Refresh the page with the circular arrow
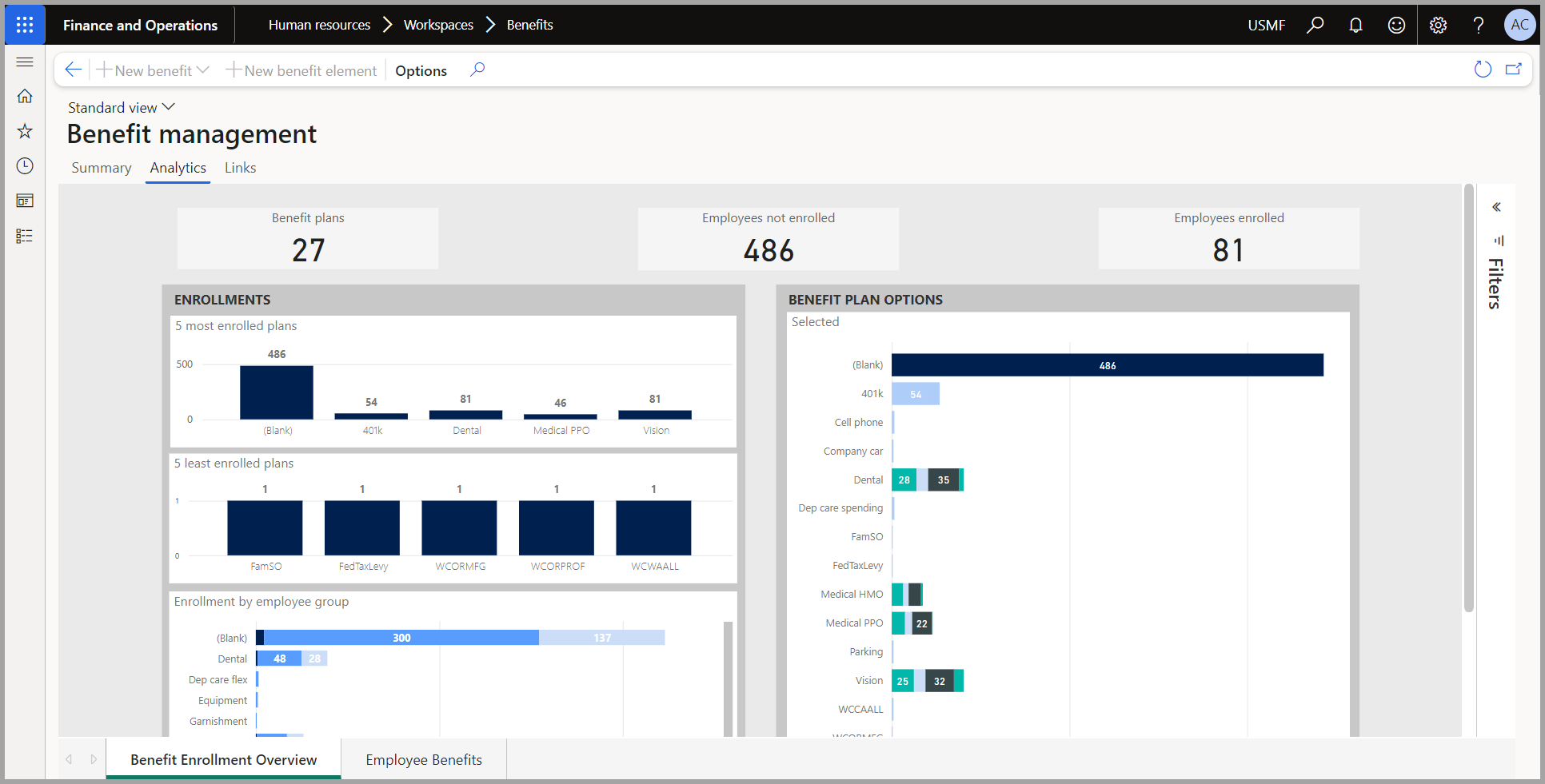The height and width of the screenshot is (784, 1545). (1483, 70)
